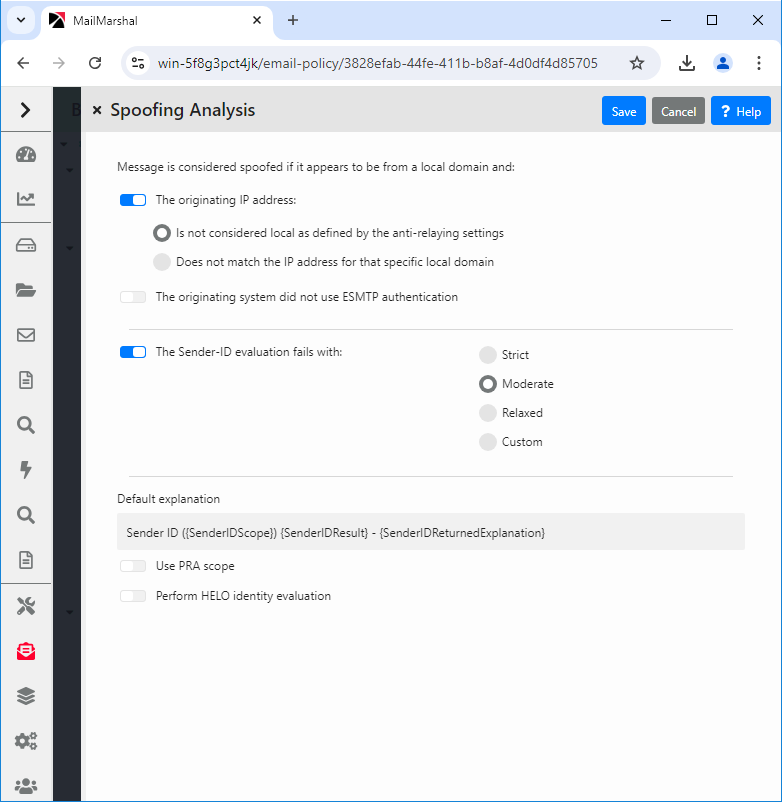Enable the ESMTP authentication toggle
Viewport: 782px width, 805px height.
(133, 297)
